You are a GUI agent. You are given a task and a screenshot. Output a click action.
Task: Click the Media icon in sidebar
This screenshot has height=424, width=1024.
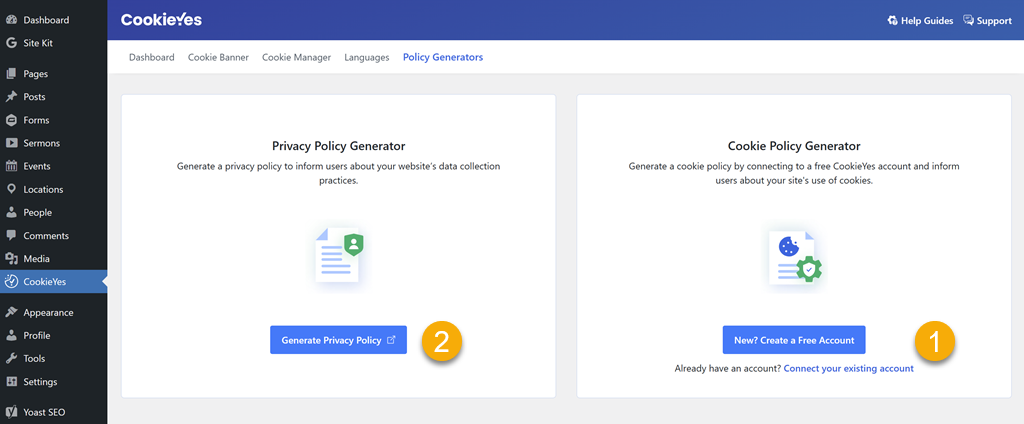[x=11, y=259]
